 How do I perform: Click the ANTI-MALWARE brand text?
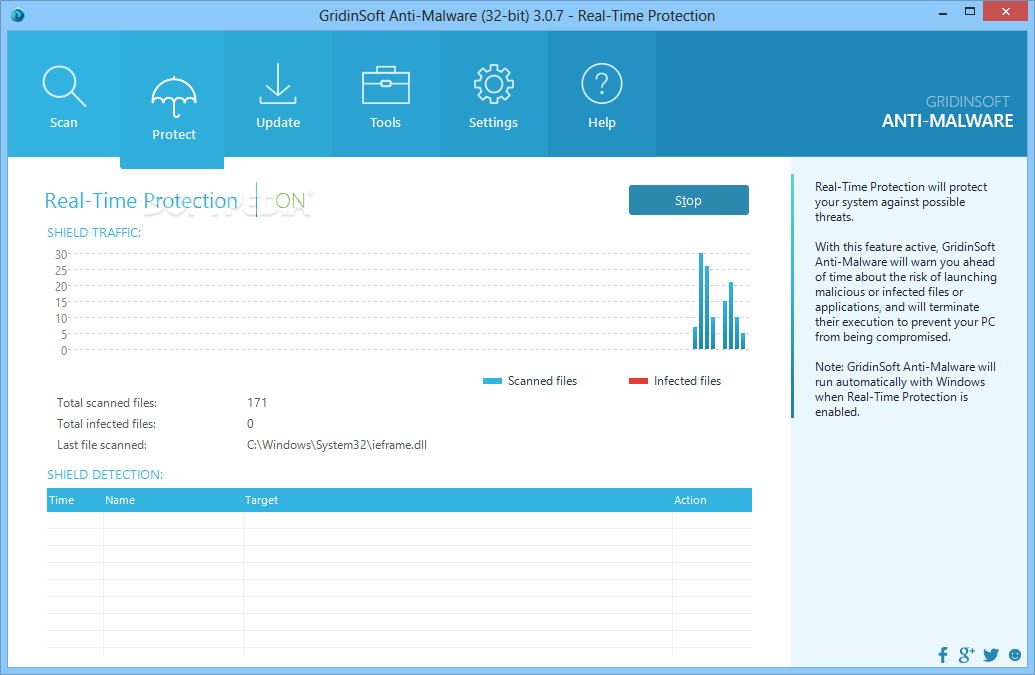coord(947,121)
